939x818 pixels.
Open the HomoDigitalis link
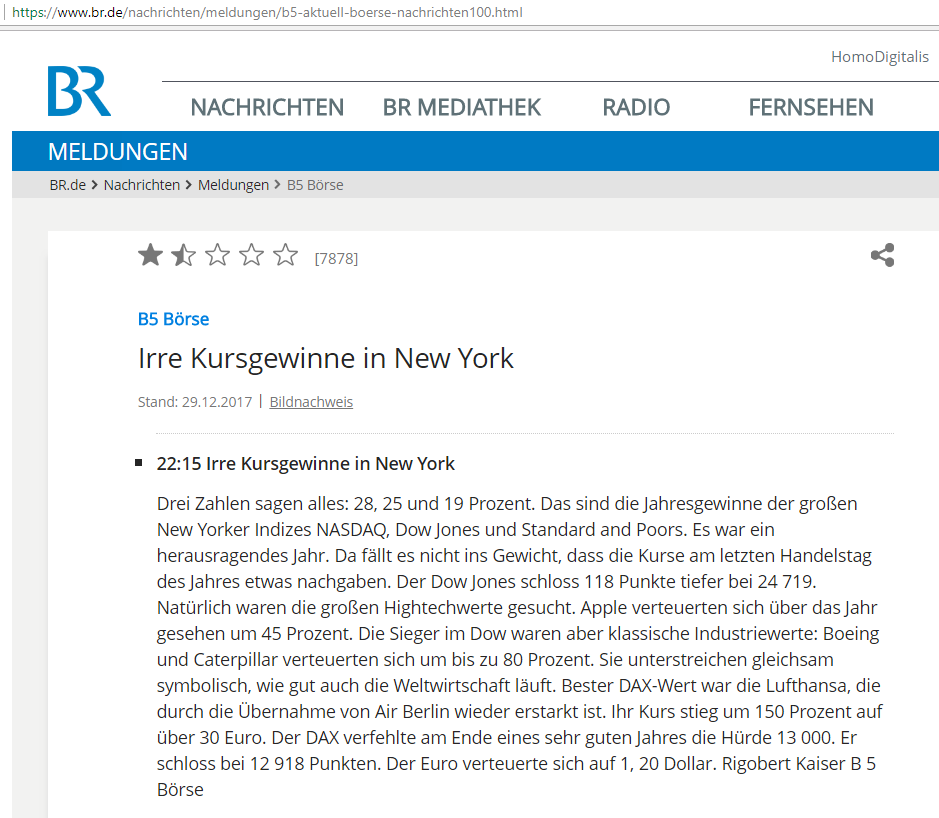pyautogui.click(x=881, y=57)
